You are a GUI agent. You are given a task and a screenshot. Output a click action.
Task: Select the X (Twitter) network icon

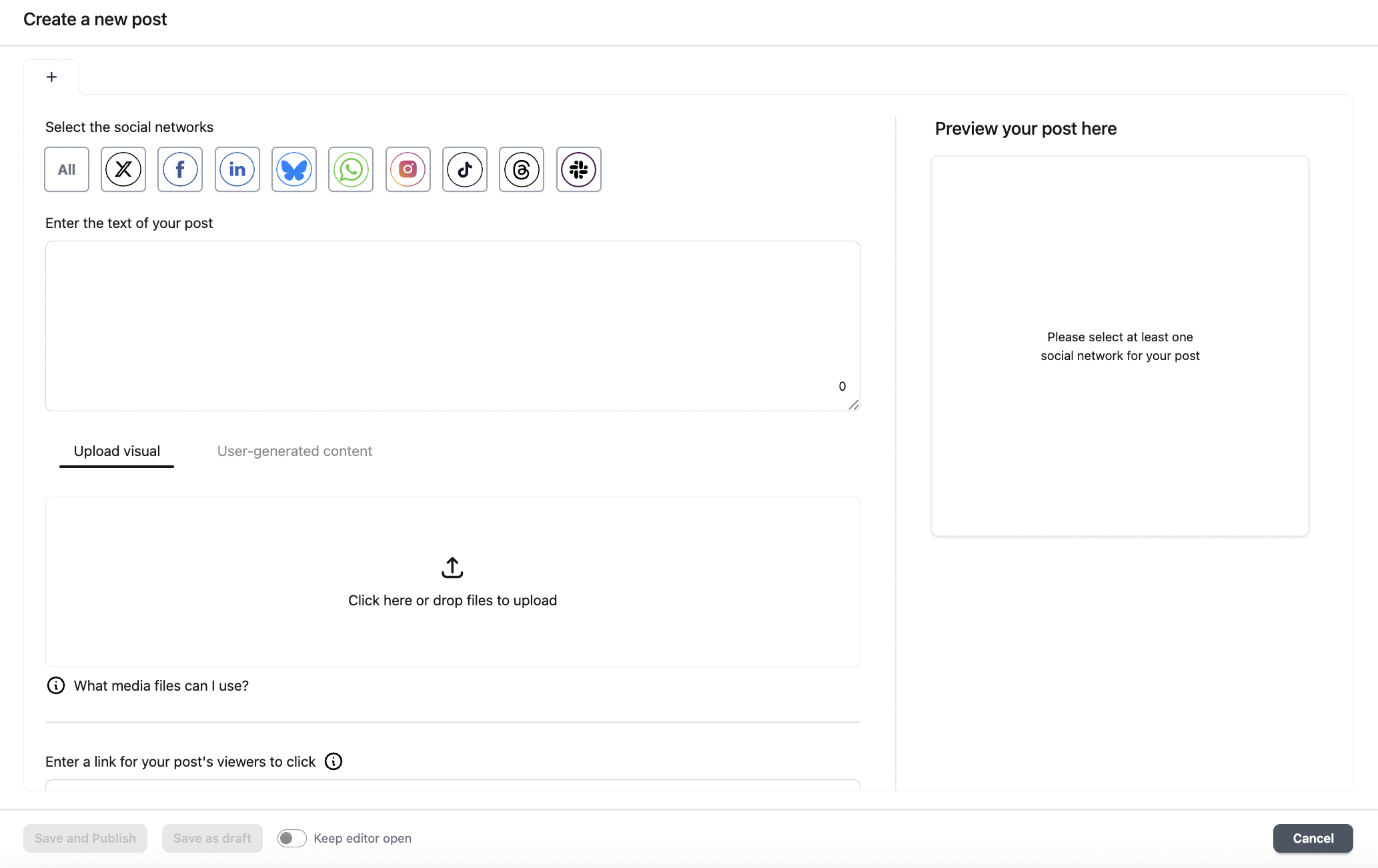[x=123, y=169]
